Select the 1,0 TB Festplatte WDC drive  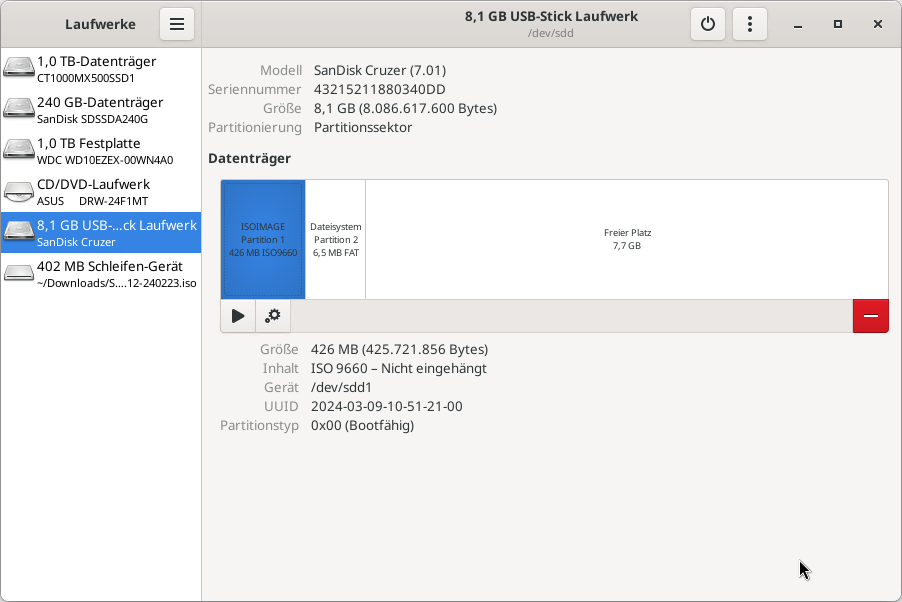(101, 151)
